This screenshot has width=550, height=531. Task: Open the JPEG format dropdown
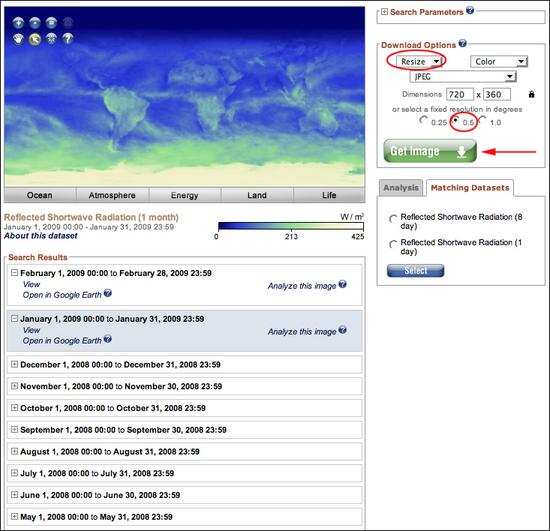click(x=463, y=77)
